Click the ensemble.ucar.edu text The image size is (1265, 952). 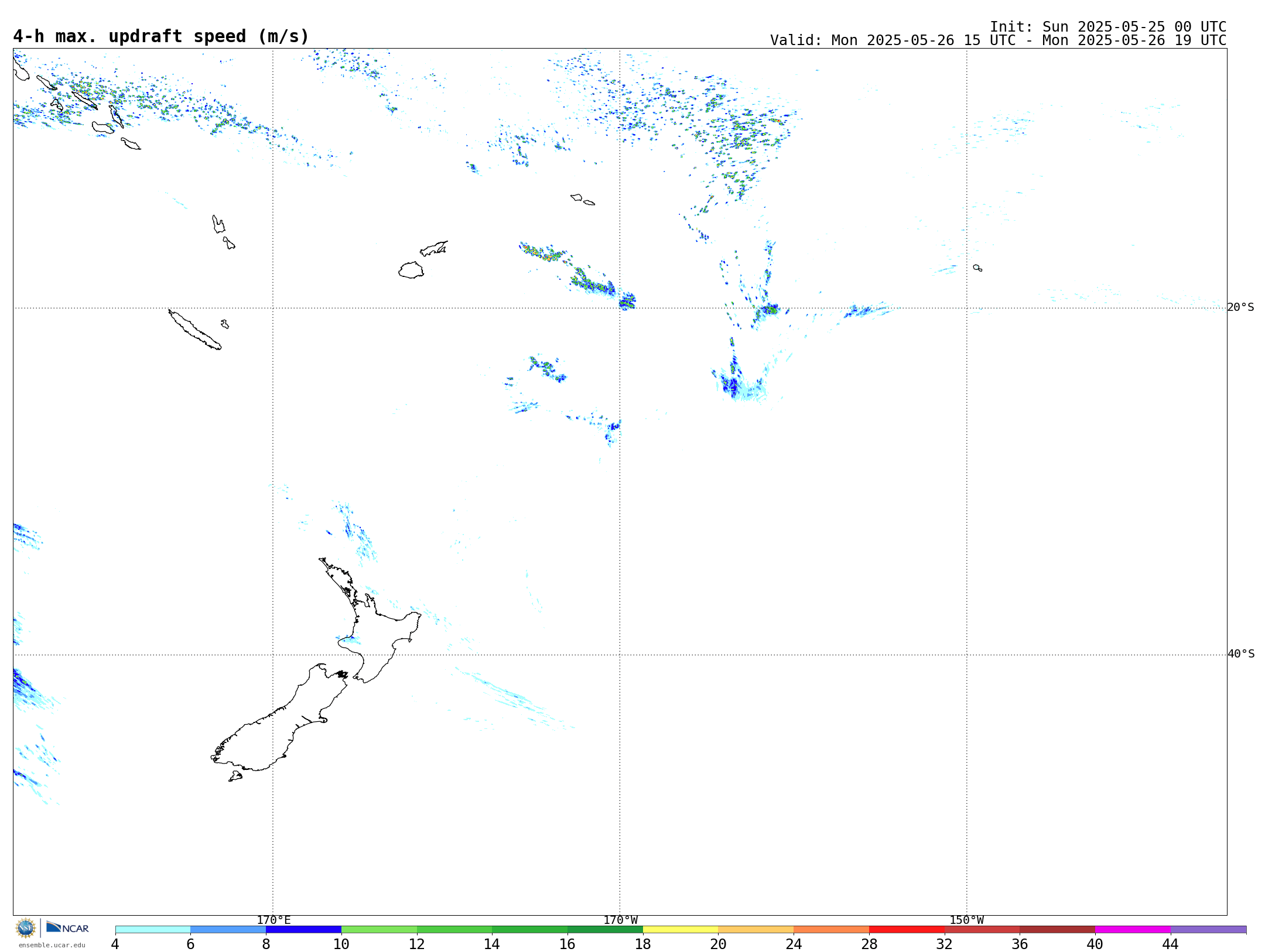52,945
